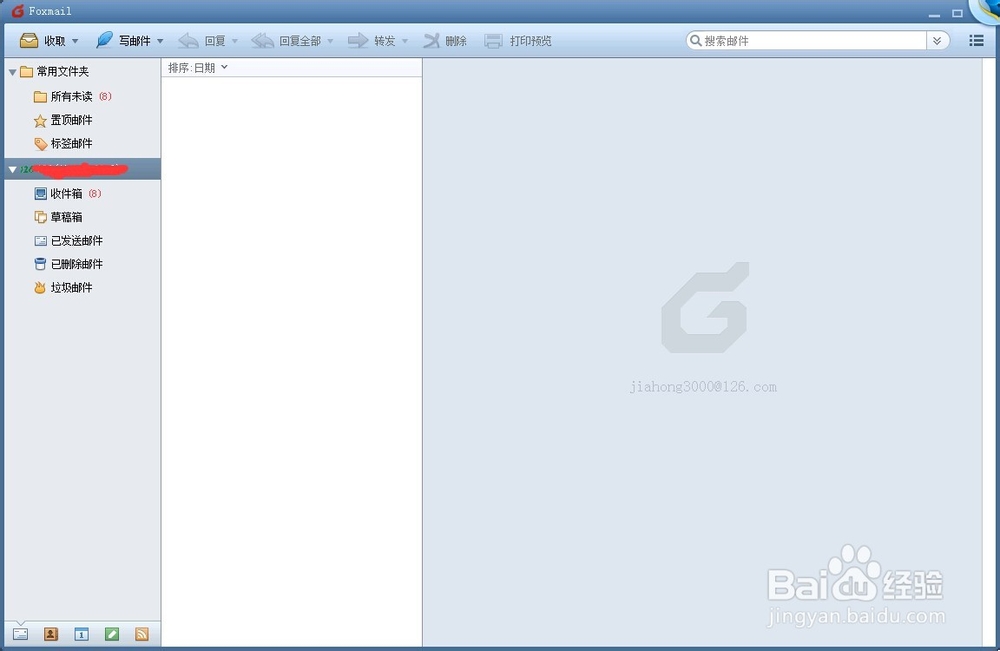Expand the advanced search options chevron
This screenshot has width=1000, height=651.
(x=937, y=41)
